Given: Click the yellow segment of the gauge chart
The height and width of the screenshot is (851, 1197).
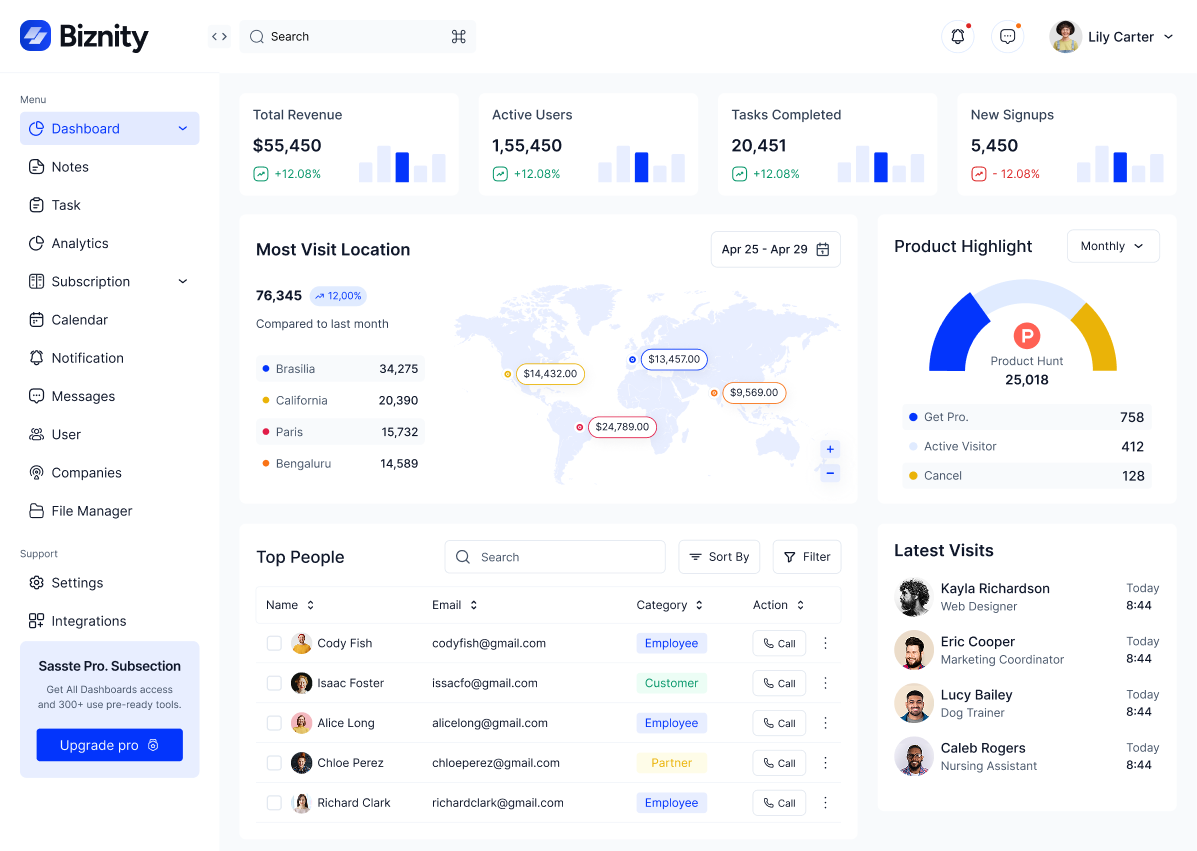Looking at the screenshot, I should [x=1097, y=335].
